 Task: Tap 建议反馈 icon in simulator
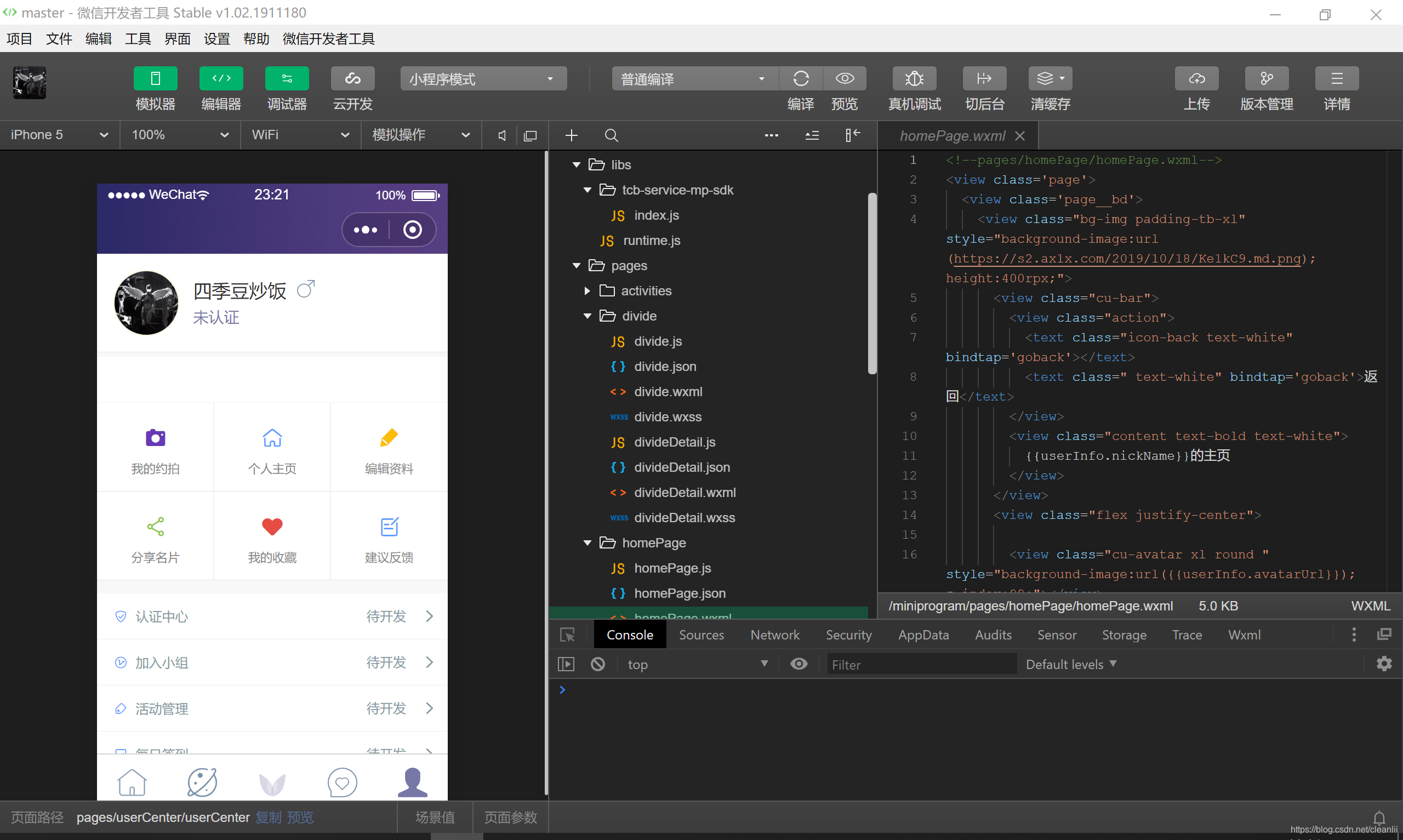pyautogui.click(x=389, y=527)
